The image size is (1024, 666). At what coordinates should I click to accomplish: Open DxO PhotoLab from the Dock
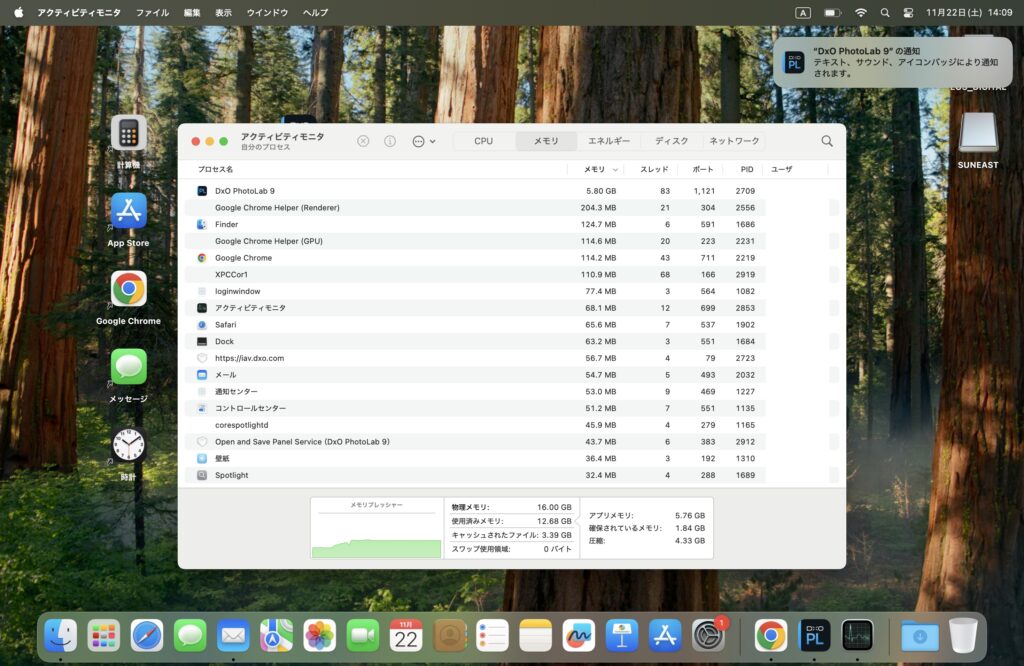(x=815, y=635)
